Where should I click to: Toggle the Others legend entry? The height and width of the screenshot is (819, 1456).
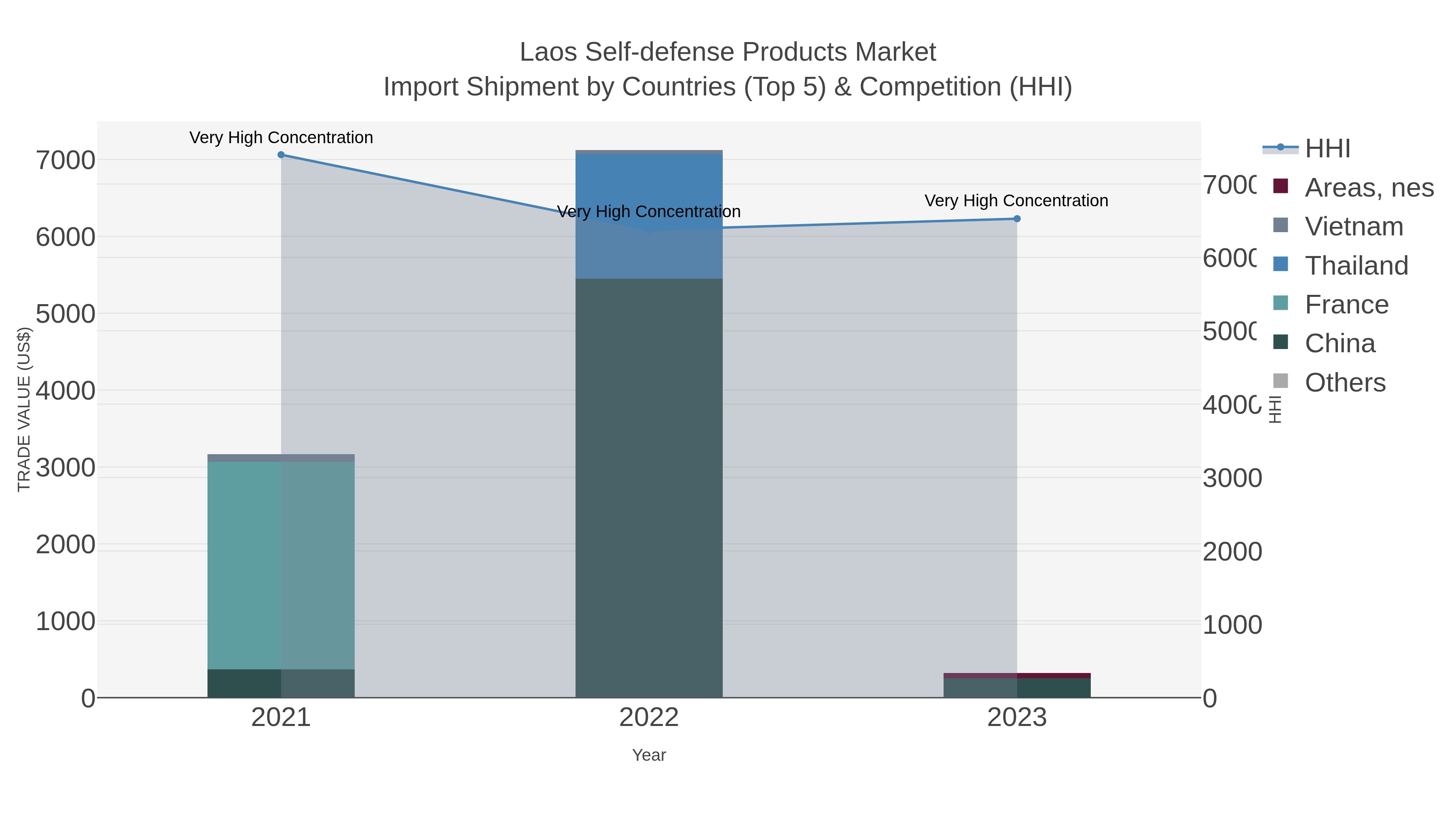(x=1329, y=382)
